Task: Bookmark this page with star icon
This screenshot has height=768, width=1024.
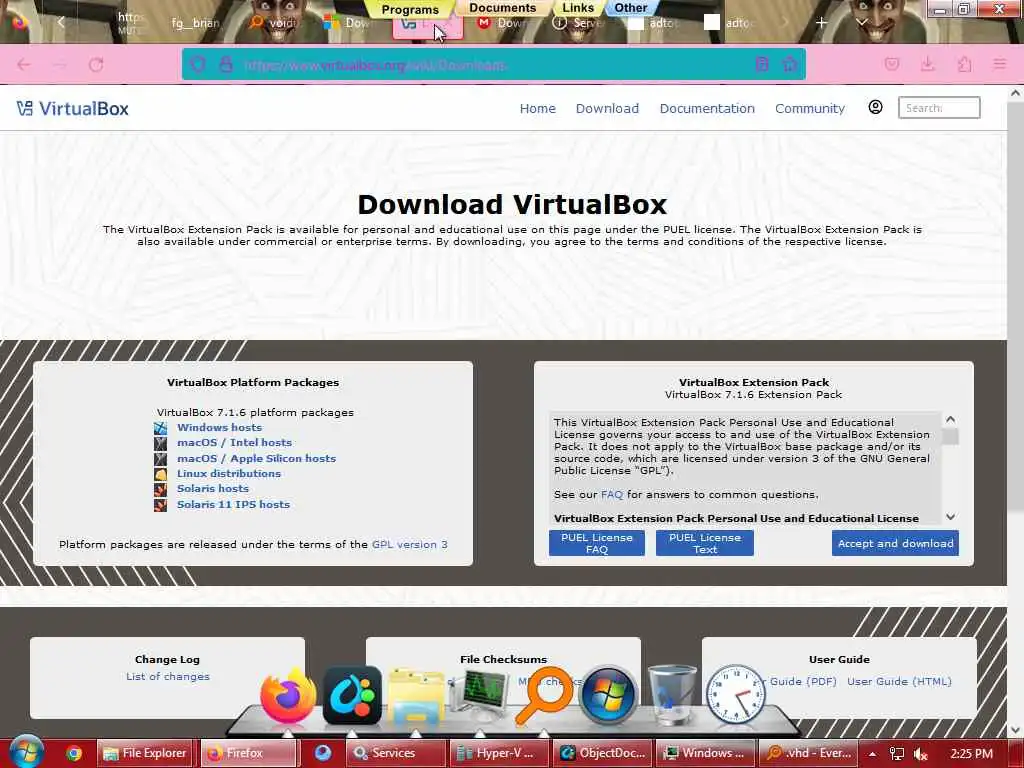Action: [x=790, y=64]
